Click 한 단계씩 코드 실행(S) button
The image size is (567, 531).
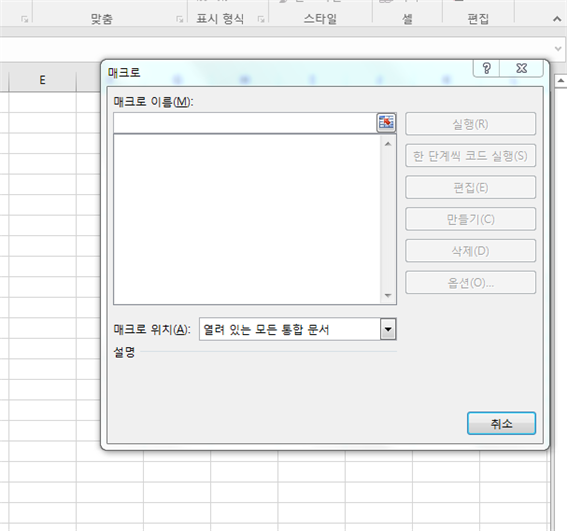[x=470, y=156]
